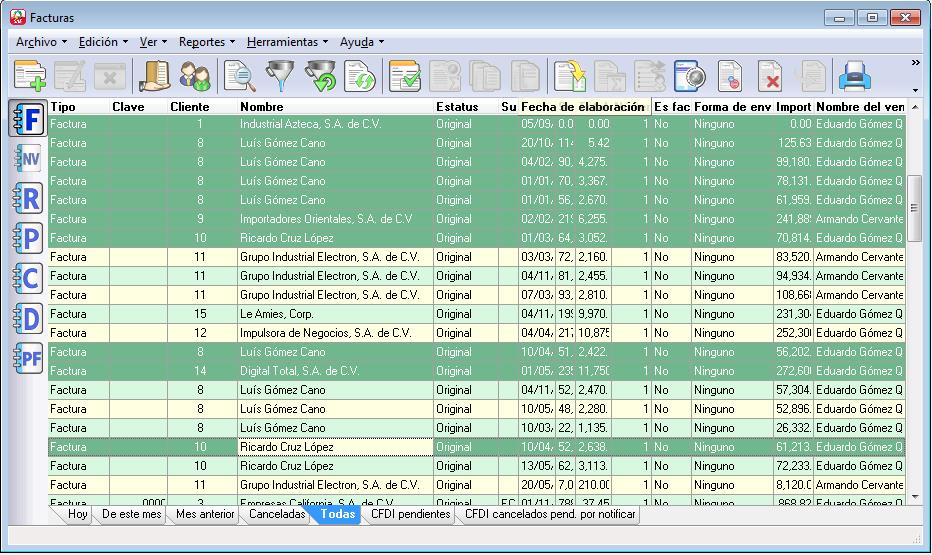This screenshot has width=932, height=555.
Task: Open the Archivo menu
Action: pos(41,42)
